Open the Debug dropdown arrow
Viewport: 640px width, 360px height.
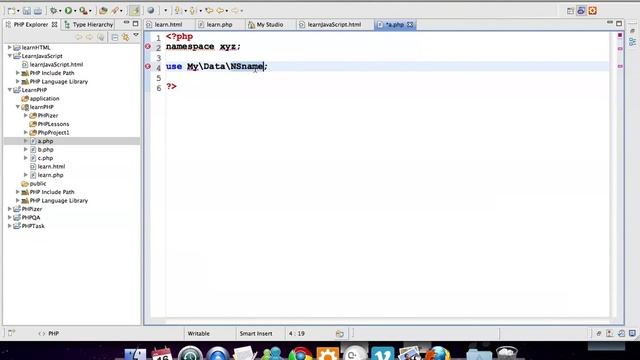pyautogui.click(x=60, y=11)
